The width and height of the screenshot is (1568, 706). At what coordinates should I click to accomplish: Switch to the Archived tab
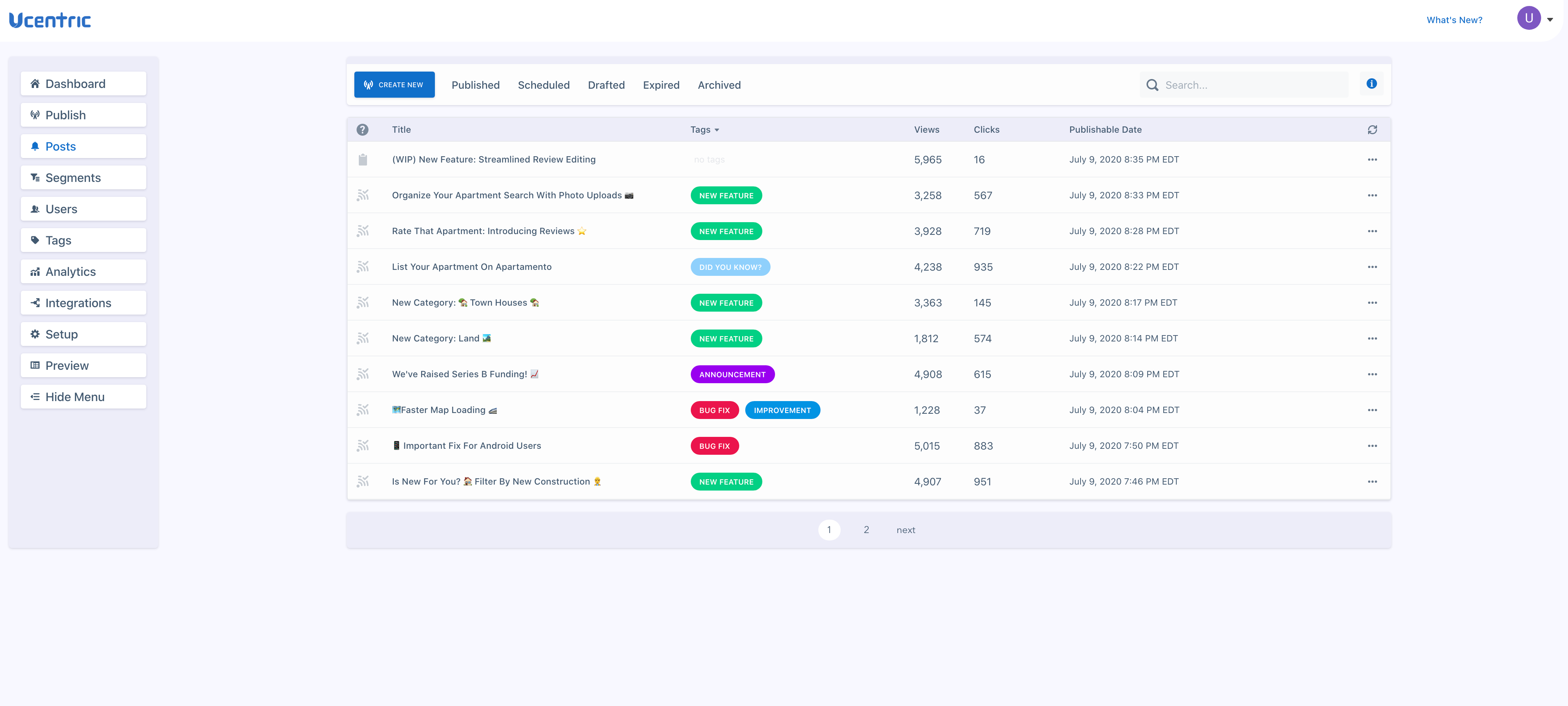click(x=719, y=85)
